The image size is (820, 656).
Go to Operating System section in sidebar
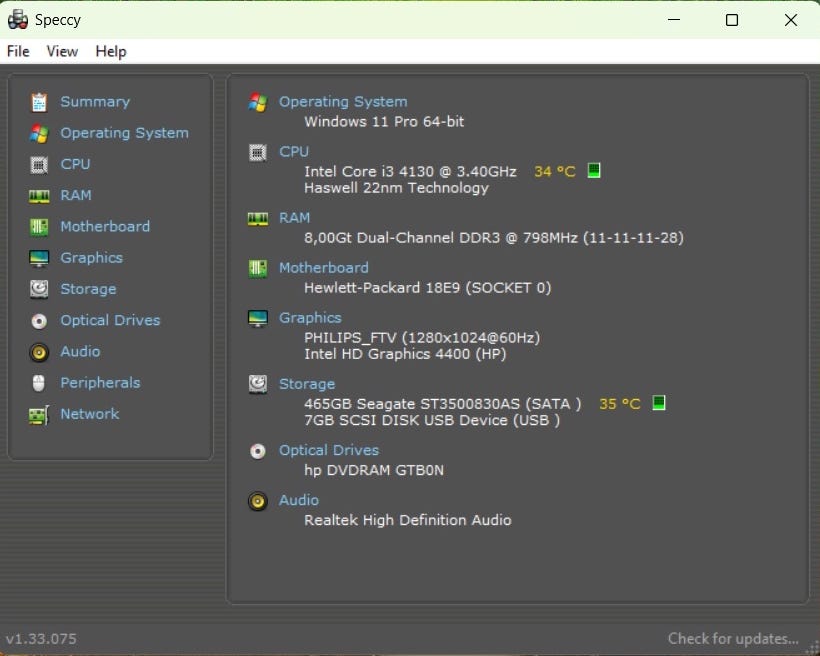(124, 133)
